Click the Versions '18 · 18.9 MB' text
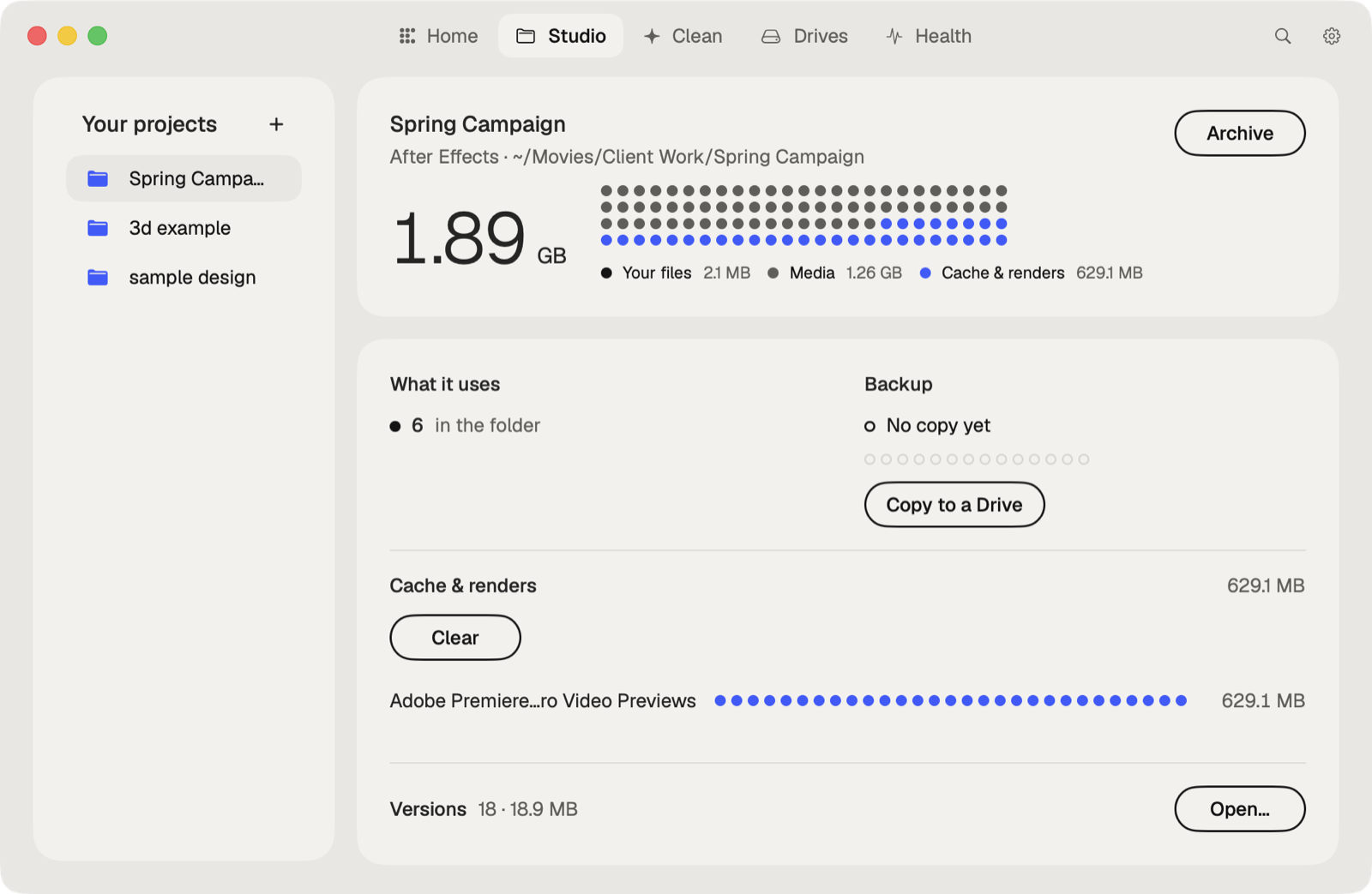The image size is (1372, 894). coord(527,809)
